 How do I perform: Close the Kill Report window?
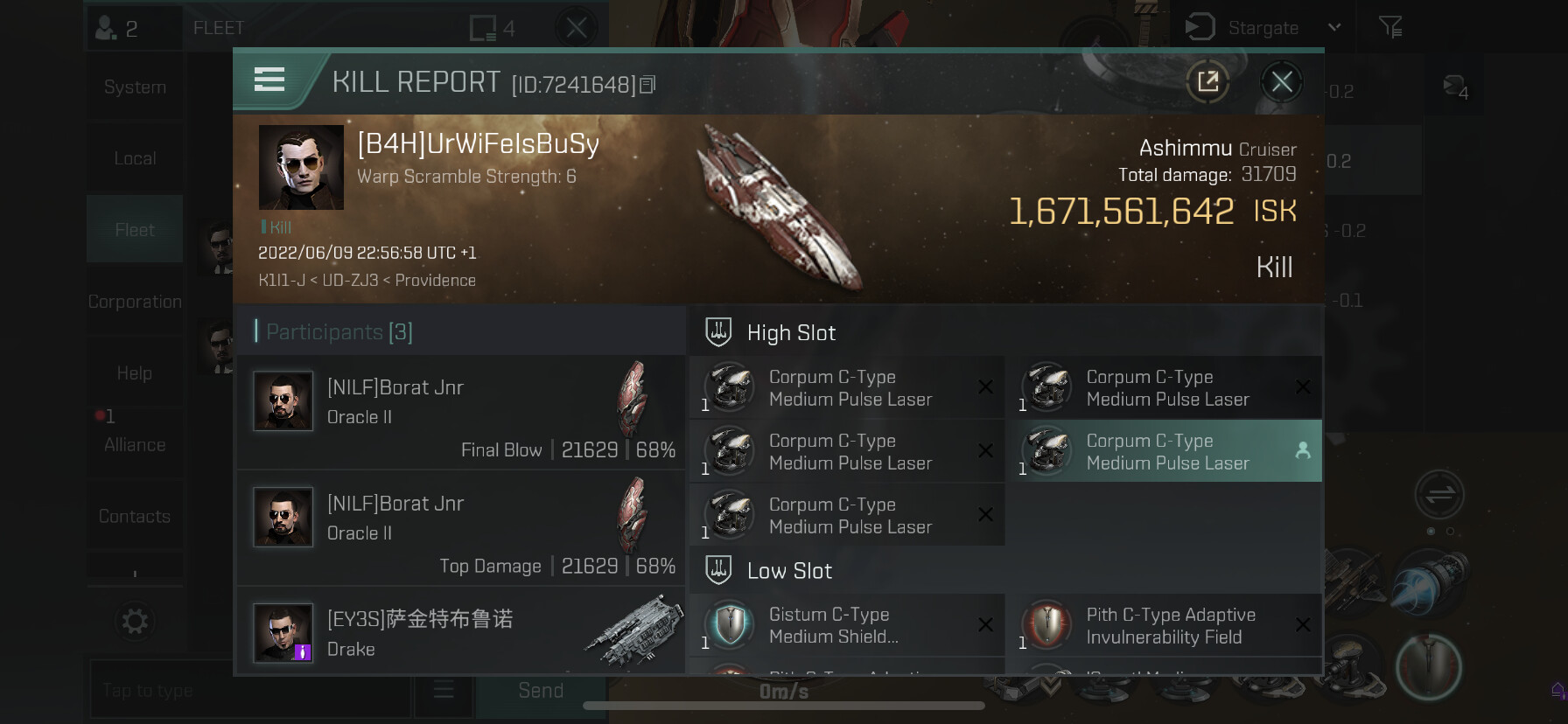click(x=1282, y=82)
